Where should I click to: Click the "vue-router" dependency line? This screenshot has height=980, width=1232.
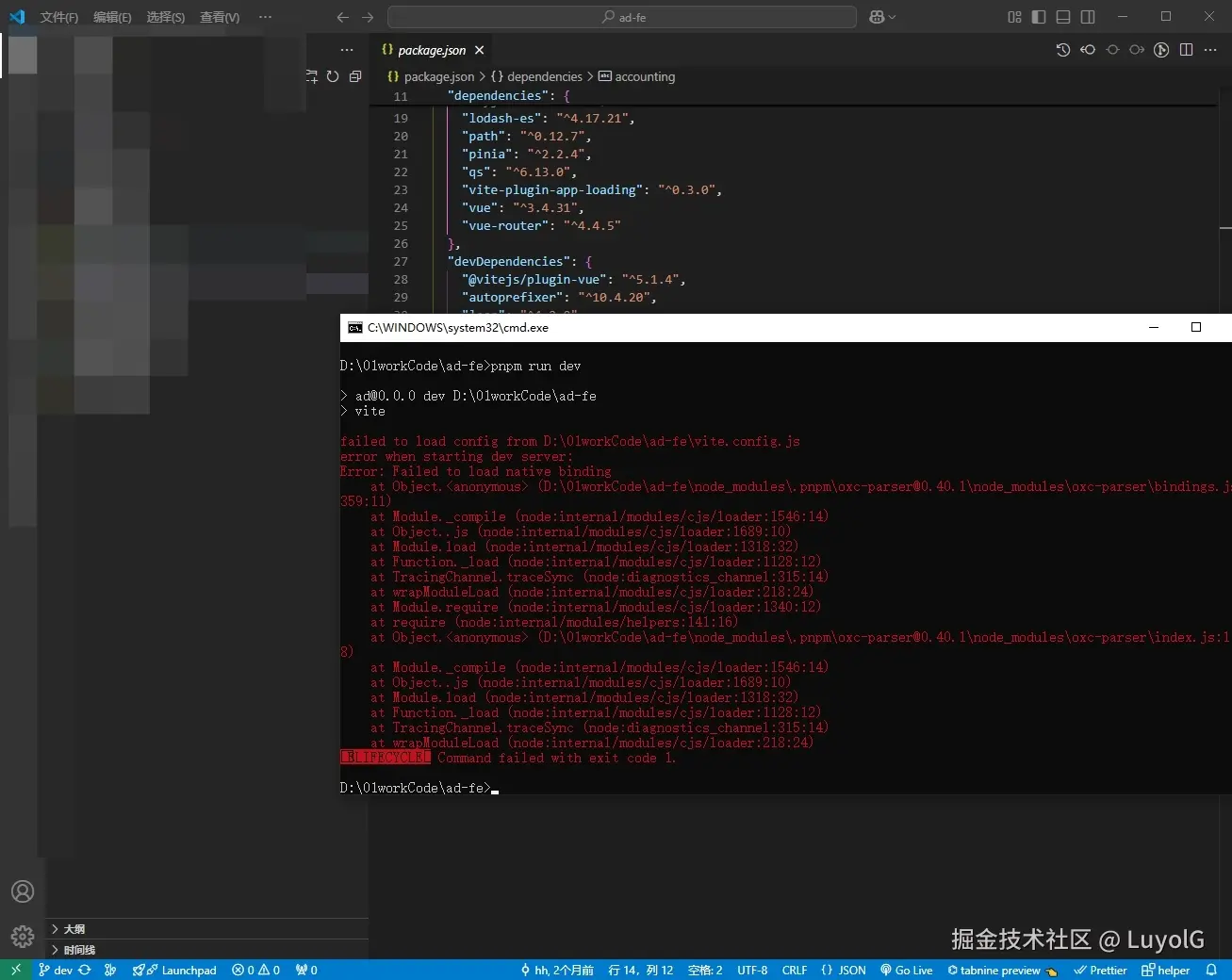point(541,225)
